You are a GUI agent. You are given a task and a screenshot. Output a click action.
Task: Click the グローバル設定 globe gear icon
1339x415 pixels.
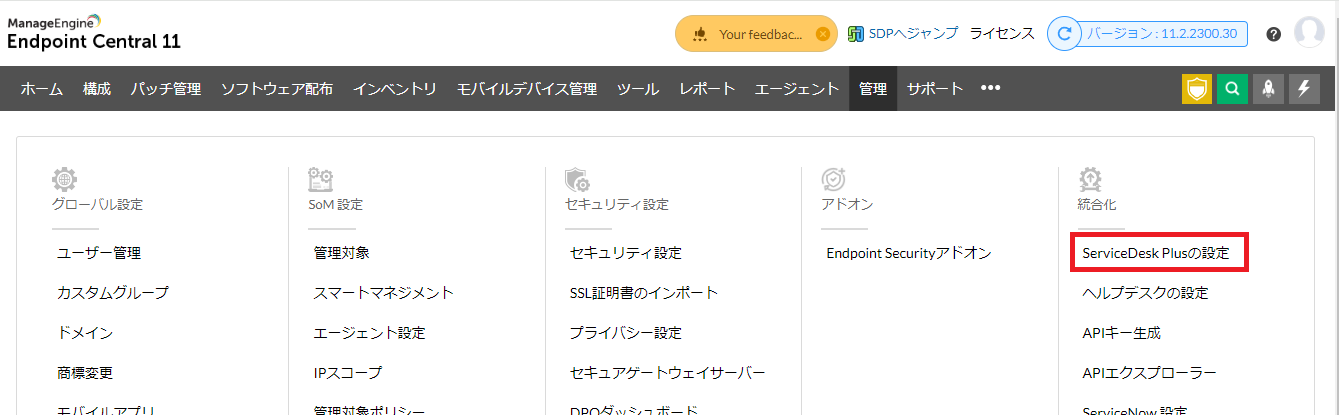click(x=65, y=180)
